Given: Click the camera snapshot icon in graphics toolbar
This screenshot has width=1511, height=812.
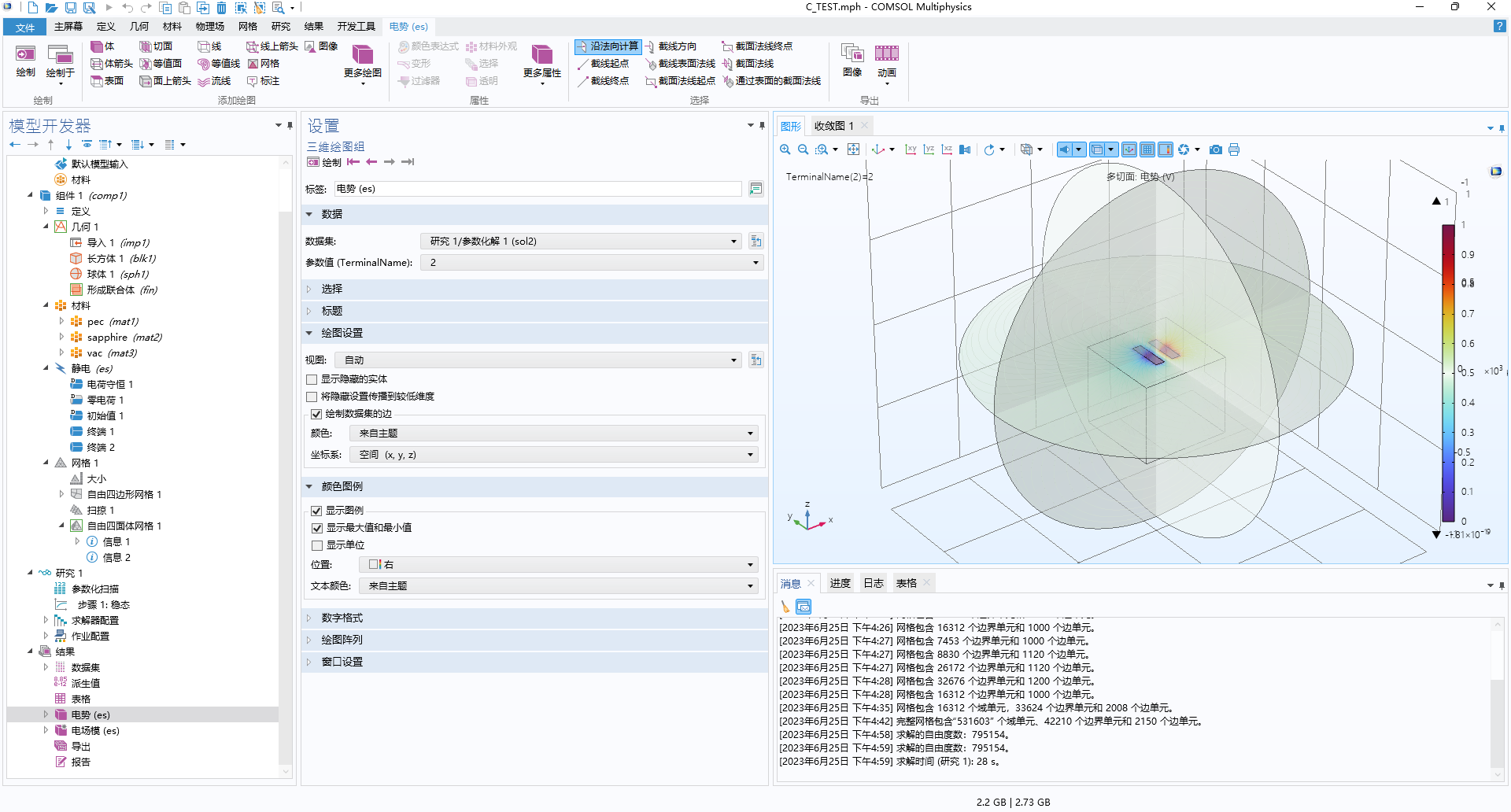Looking at the screenshot, I should (x=1216, y=149).
